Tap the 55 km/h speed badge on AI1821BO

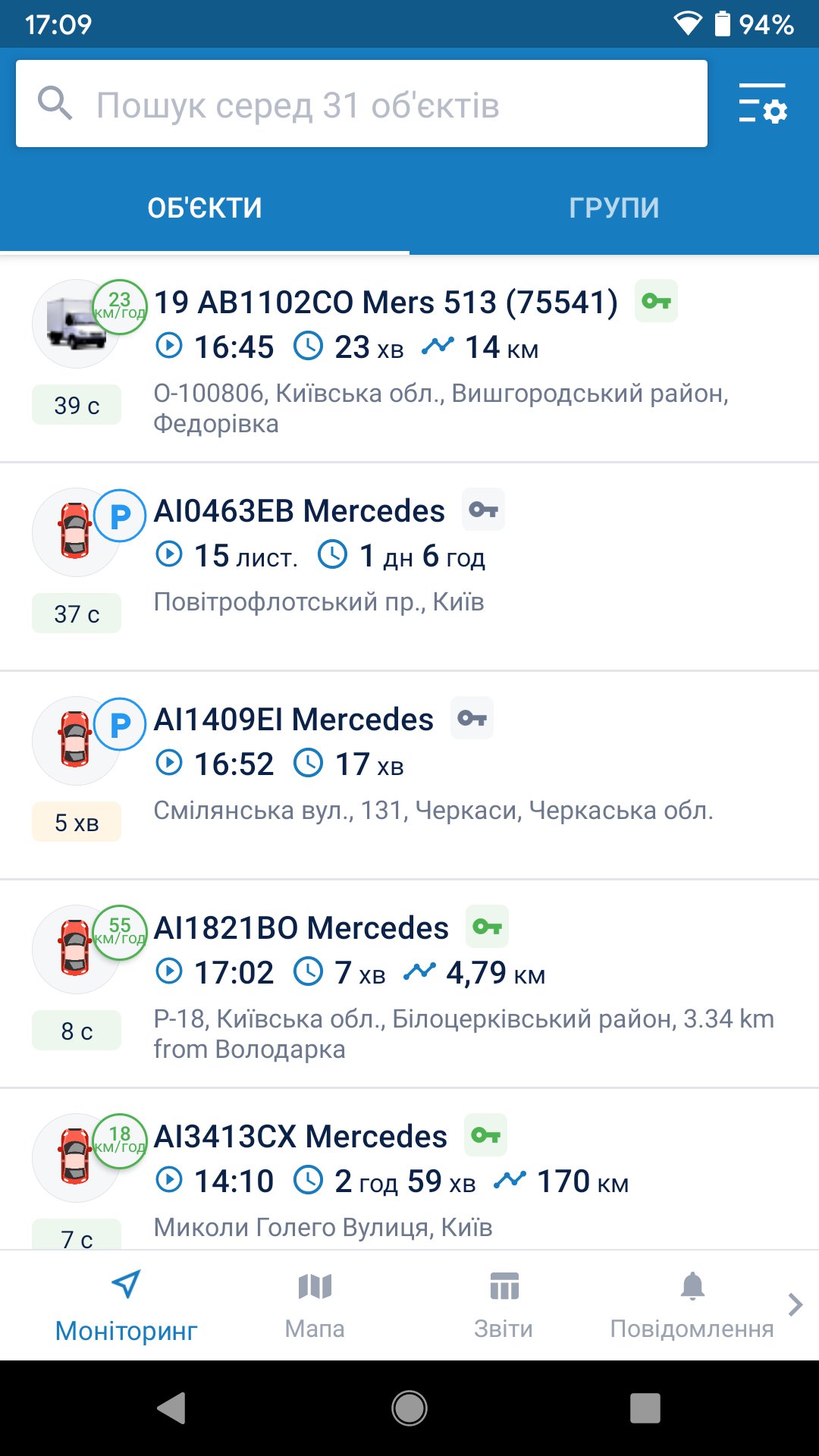tap(120, 932)
